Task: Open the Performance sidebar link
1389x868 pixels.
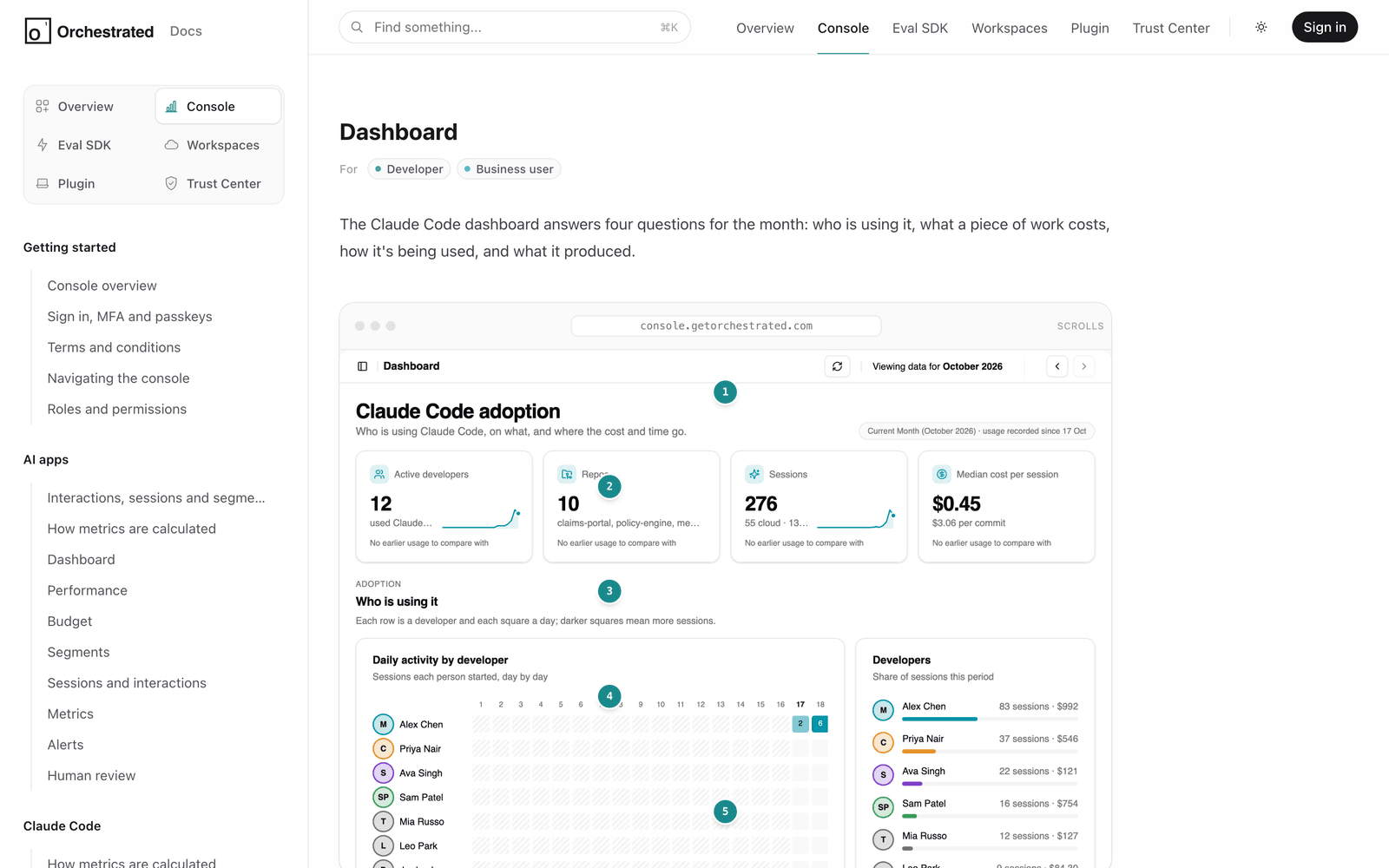Action: 88,590
